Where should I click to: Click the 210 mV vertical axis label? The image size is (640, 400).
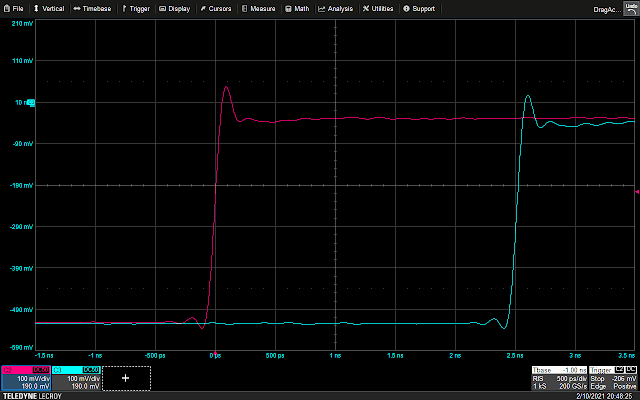22,24
